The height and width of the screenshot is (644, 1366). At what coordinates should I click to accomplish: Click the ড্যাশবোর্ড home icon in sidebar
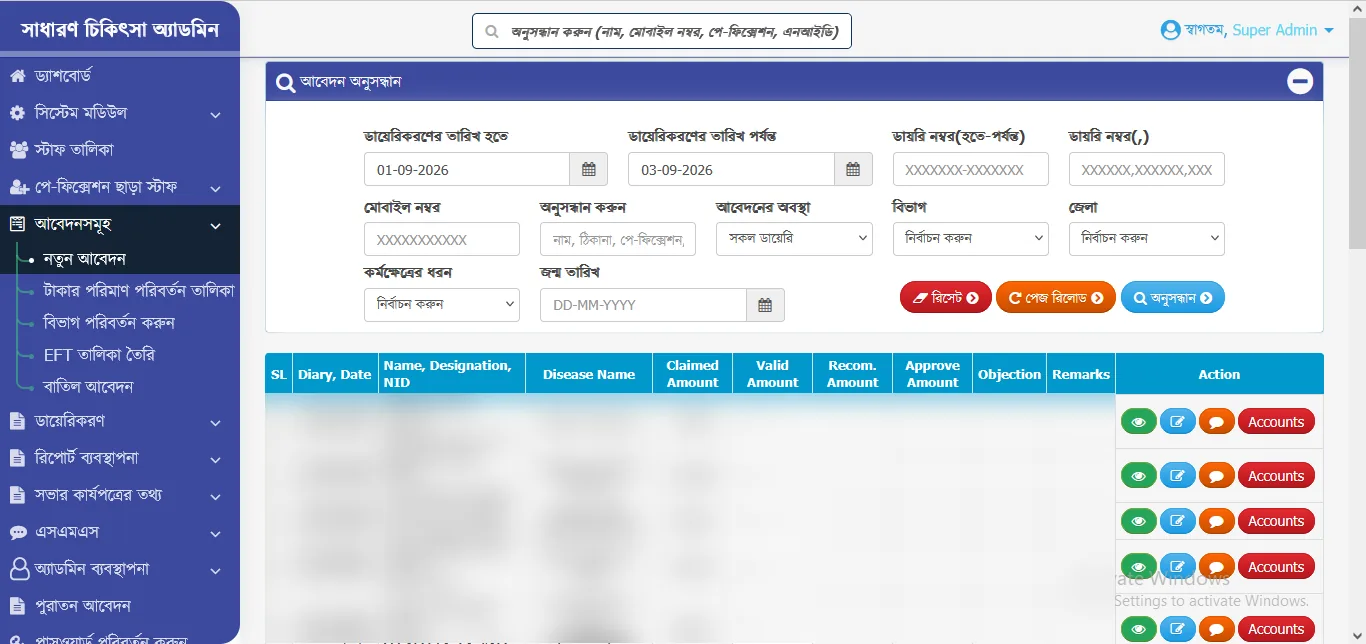click(17, 76)
